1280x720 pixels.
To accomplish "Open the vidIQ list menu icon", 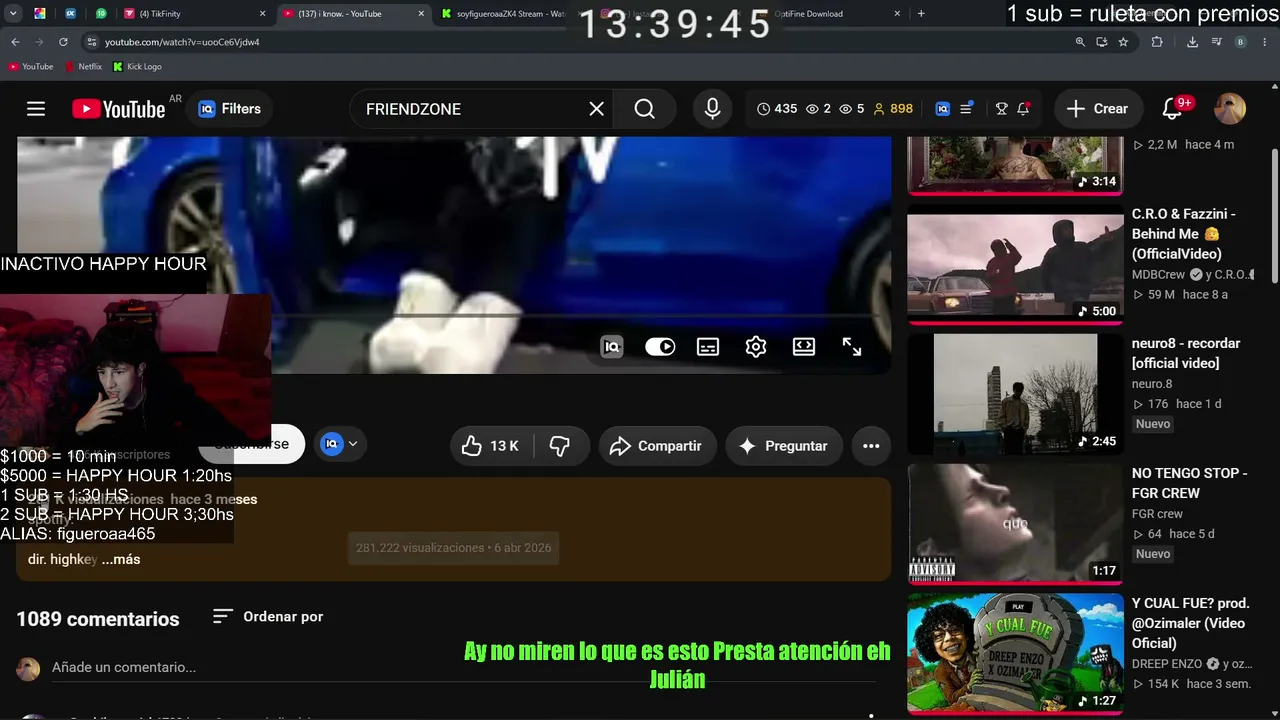I will click(967, 109).
